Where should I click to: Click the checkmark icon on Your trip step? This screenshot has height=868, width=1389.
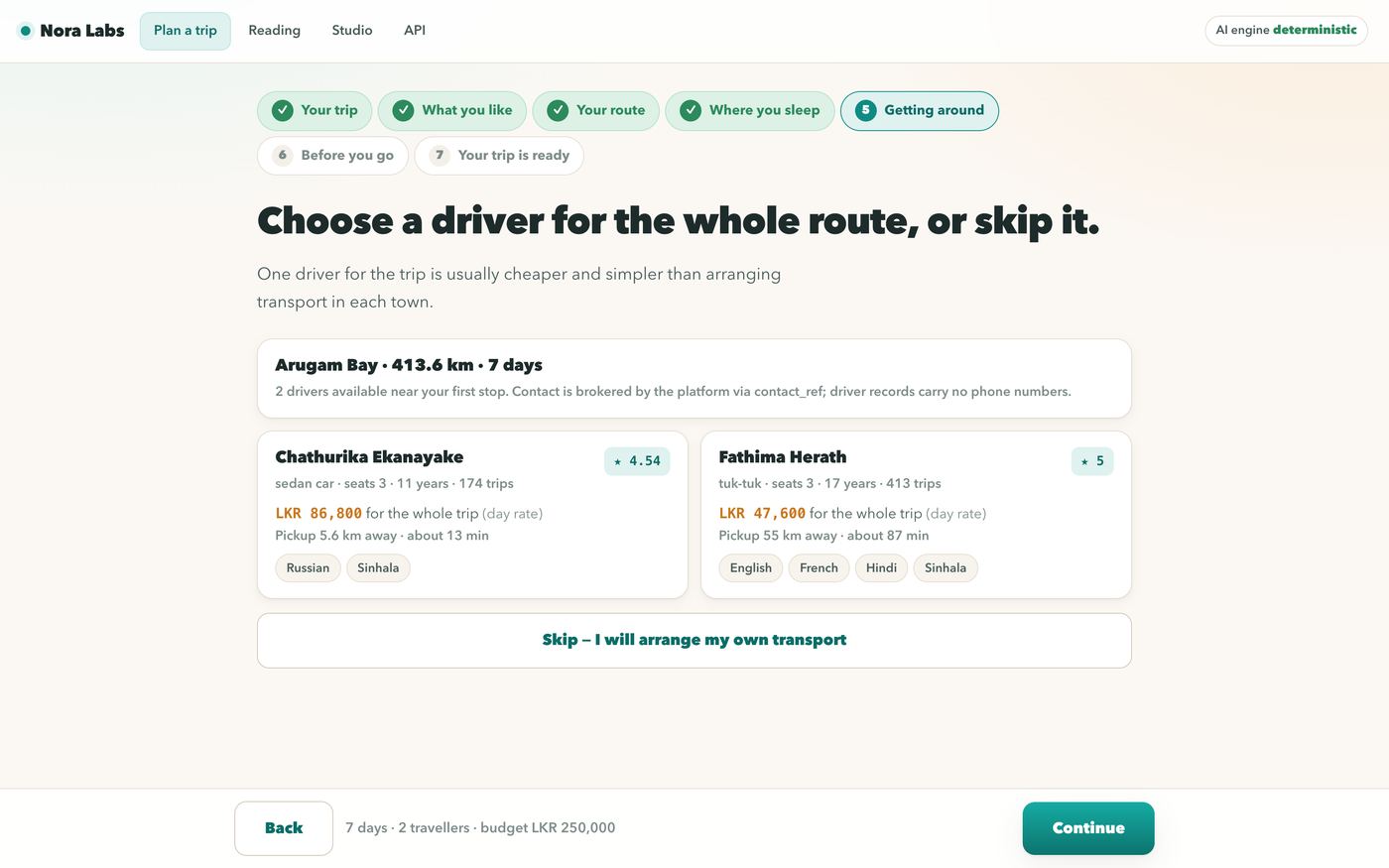(283, 110)
